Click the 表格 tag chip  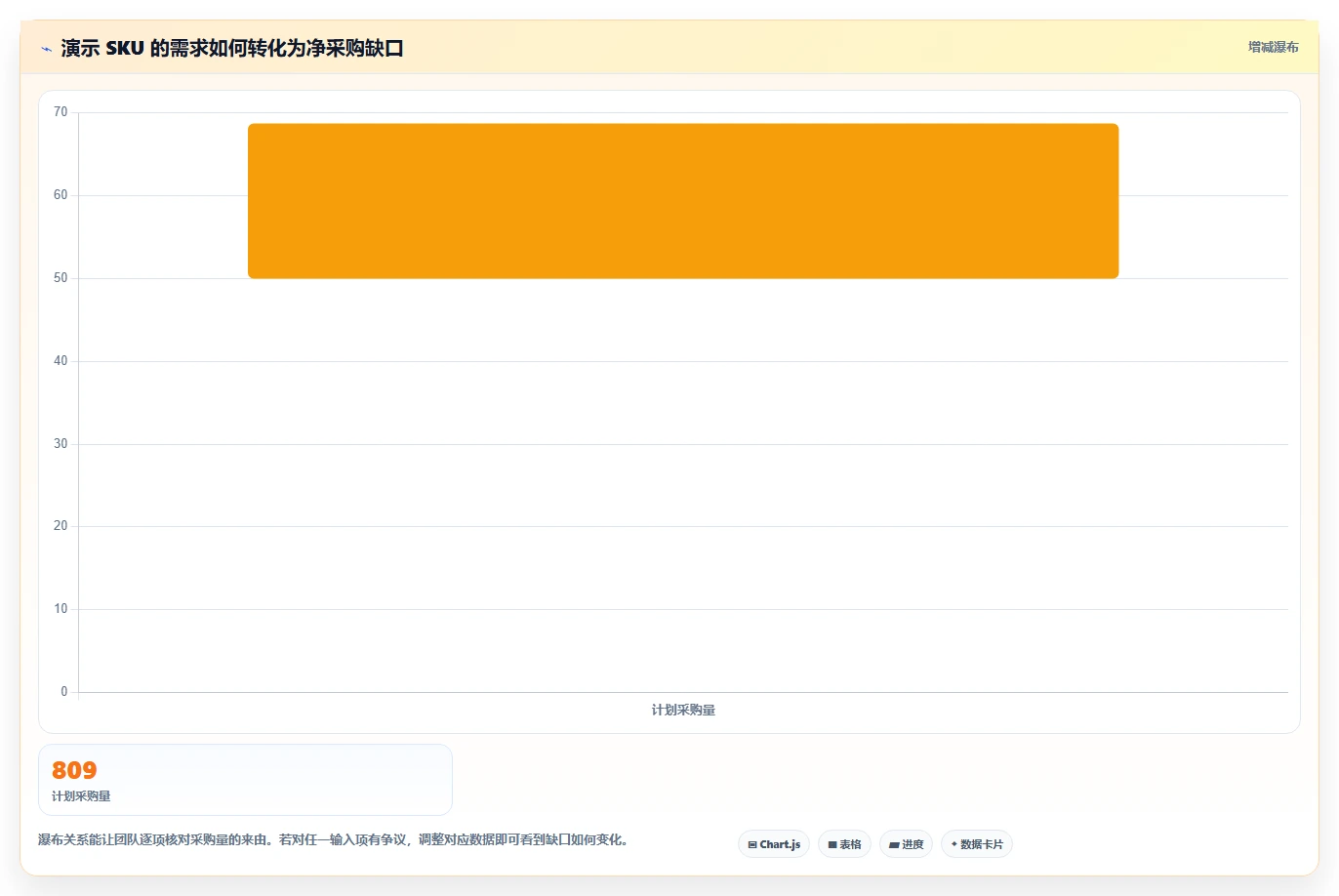coord(844,844)
